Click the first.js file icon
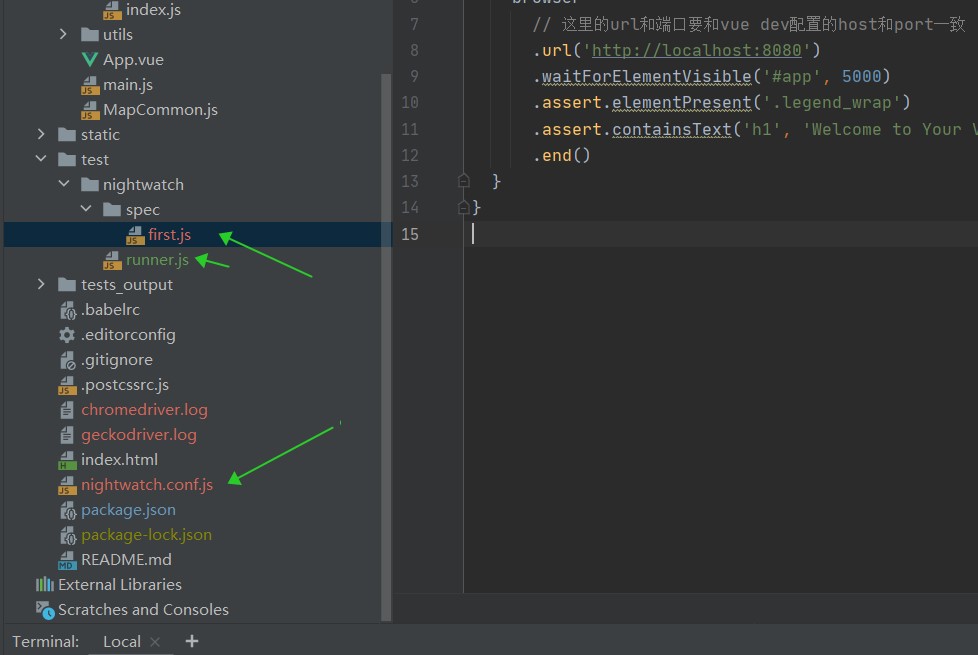This screenshot has width=978, height=655. (x=135, y=235)
